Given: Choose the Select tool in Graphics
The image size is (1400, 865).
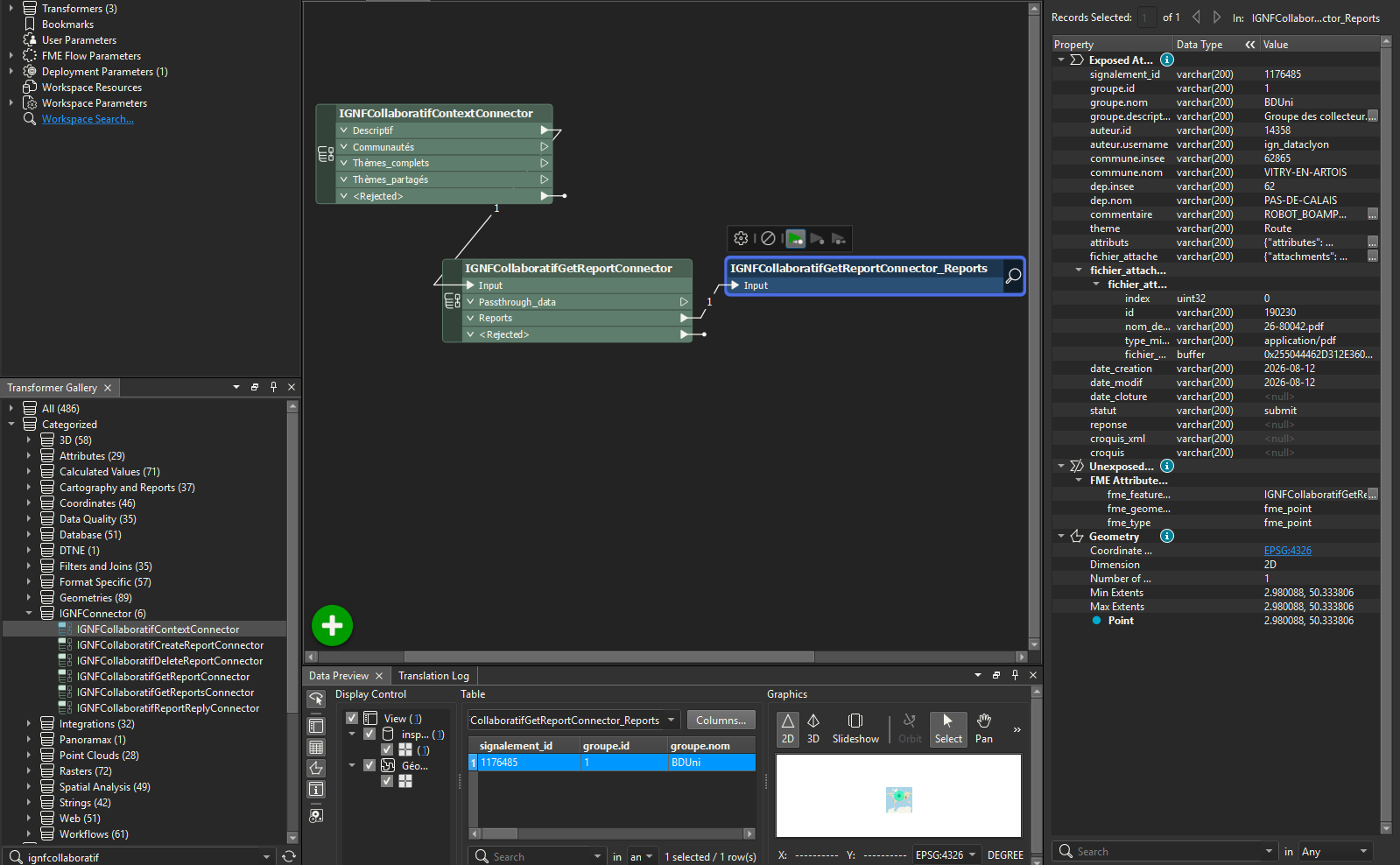Looking at the screenshot, I should click(x=948, y=728).
